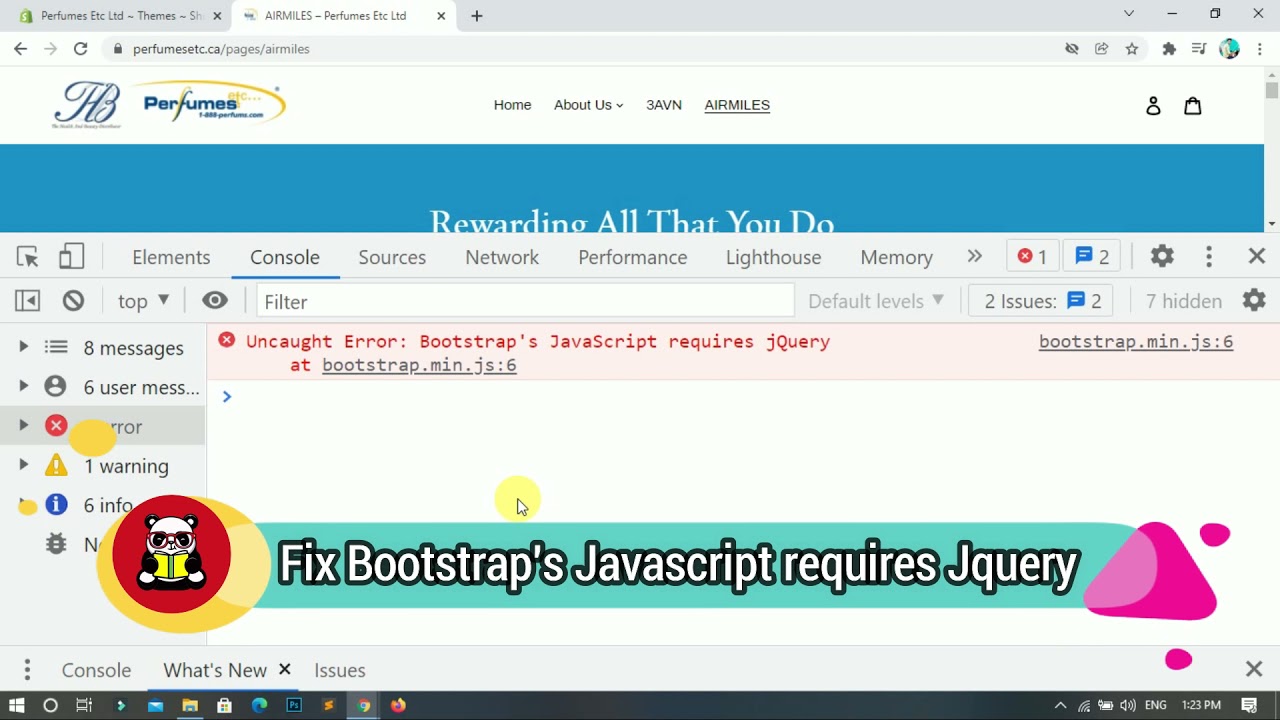Open bootstrap.min.js:6 link in stack trace
The width and height of the screenshot is (1280, 720).
(x=419, y=365)
